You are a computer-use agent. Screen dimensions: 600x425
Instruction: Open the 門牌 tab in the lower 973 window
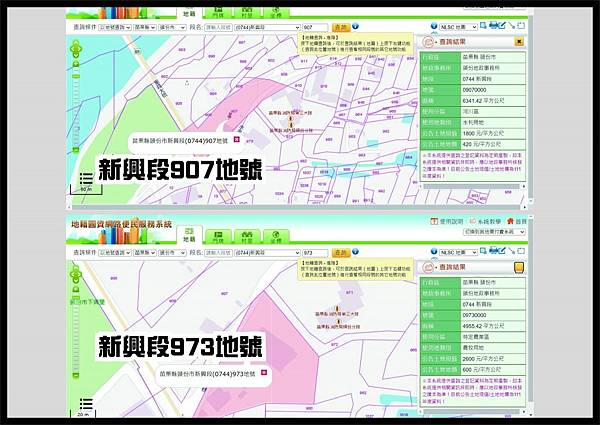click(218, 237)
